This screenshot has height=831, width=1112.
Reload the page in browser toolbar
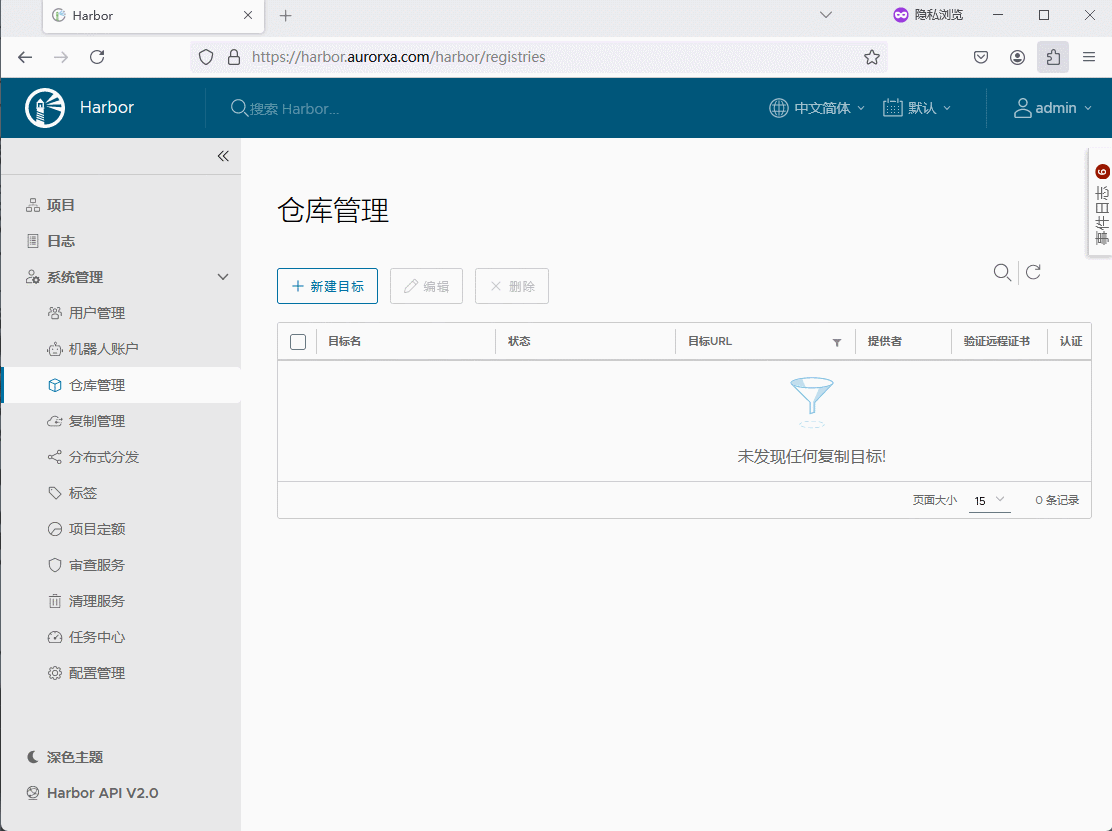click(97, 57)
